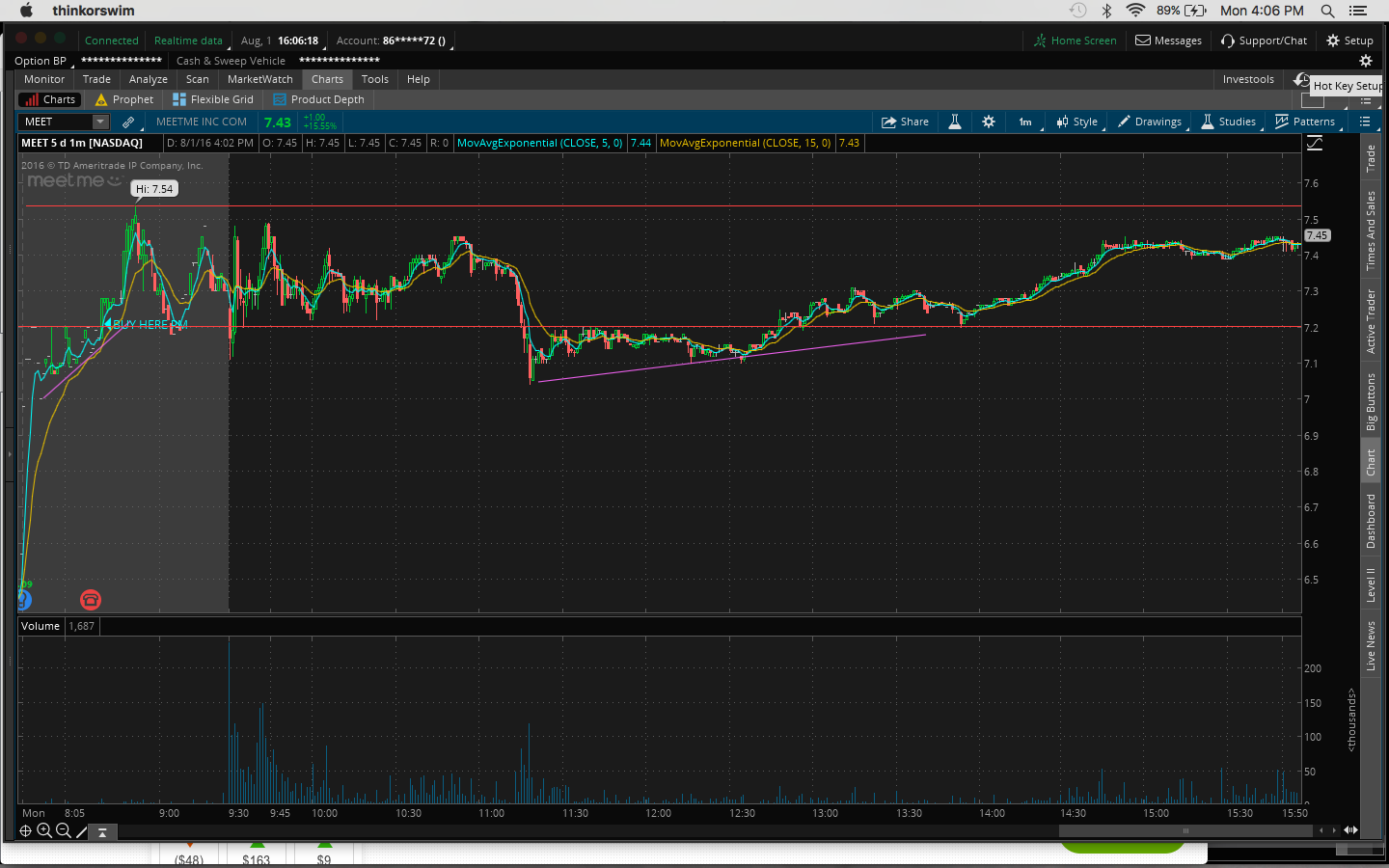The width and height of the screenshot is (1389, 868).
Task: Open the Flexible Grid sub-tab
Action: 213,99
